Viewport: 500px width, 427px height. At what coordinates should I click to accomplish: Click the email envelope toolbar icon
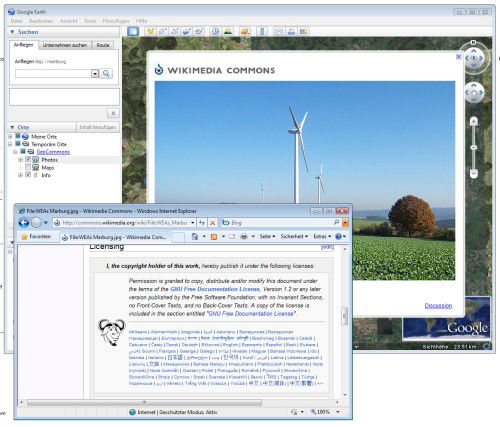[279, 31]
